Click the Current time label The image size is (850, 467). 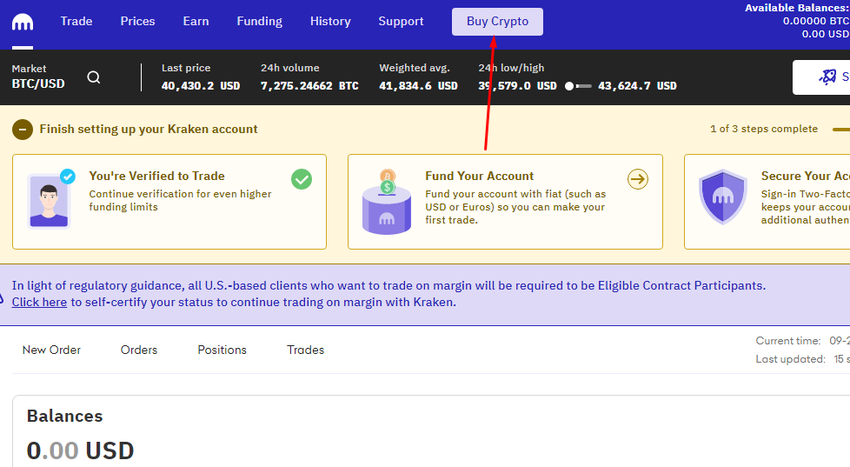click(788, 341)
